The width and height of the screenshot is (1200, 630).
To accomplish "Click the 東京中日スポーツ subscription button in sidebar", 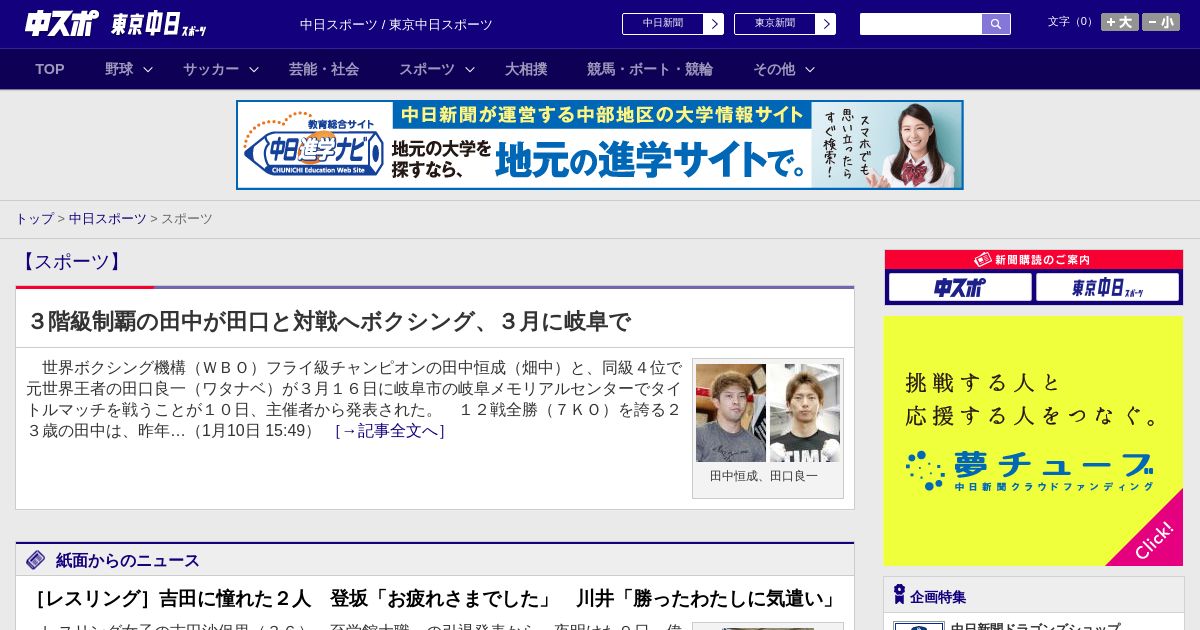I will [x=1107, y=288].
